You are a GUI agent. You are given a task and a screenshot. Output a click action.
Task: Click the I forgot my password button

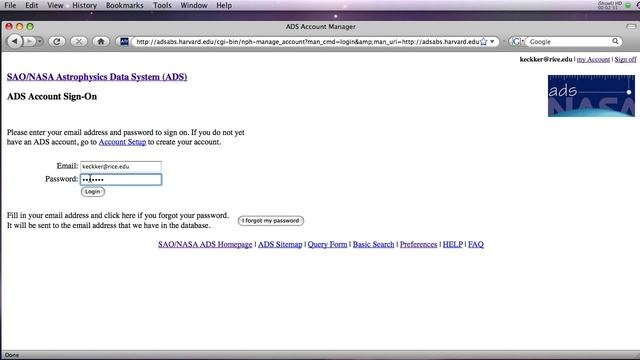(271, 221)
